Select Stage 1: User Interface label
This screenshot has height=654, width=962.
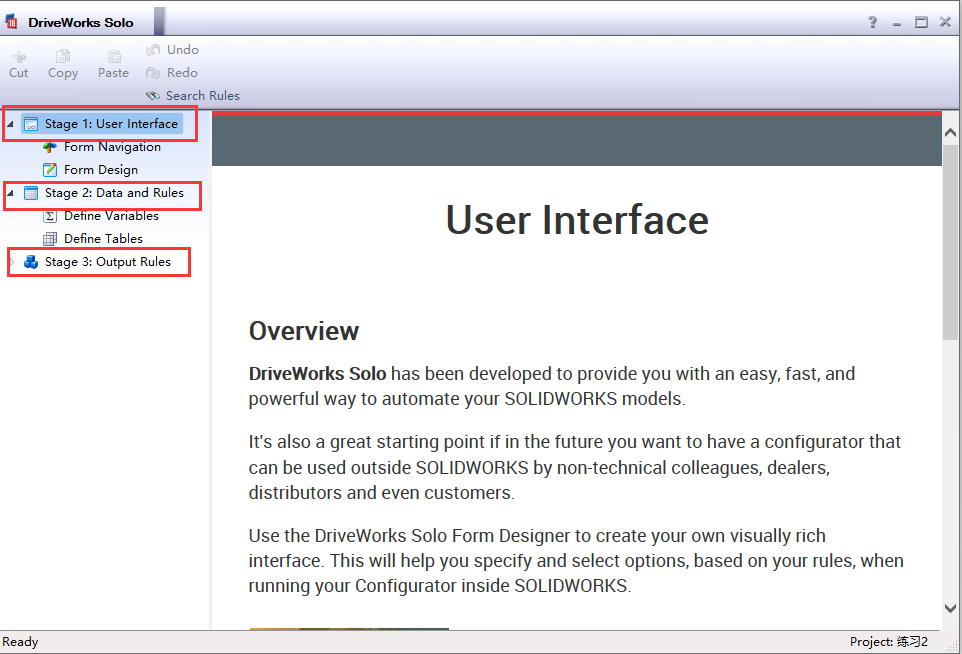click(111, 124)
